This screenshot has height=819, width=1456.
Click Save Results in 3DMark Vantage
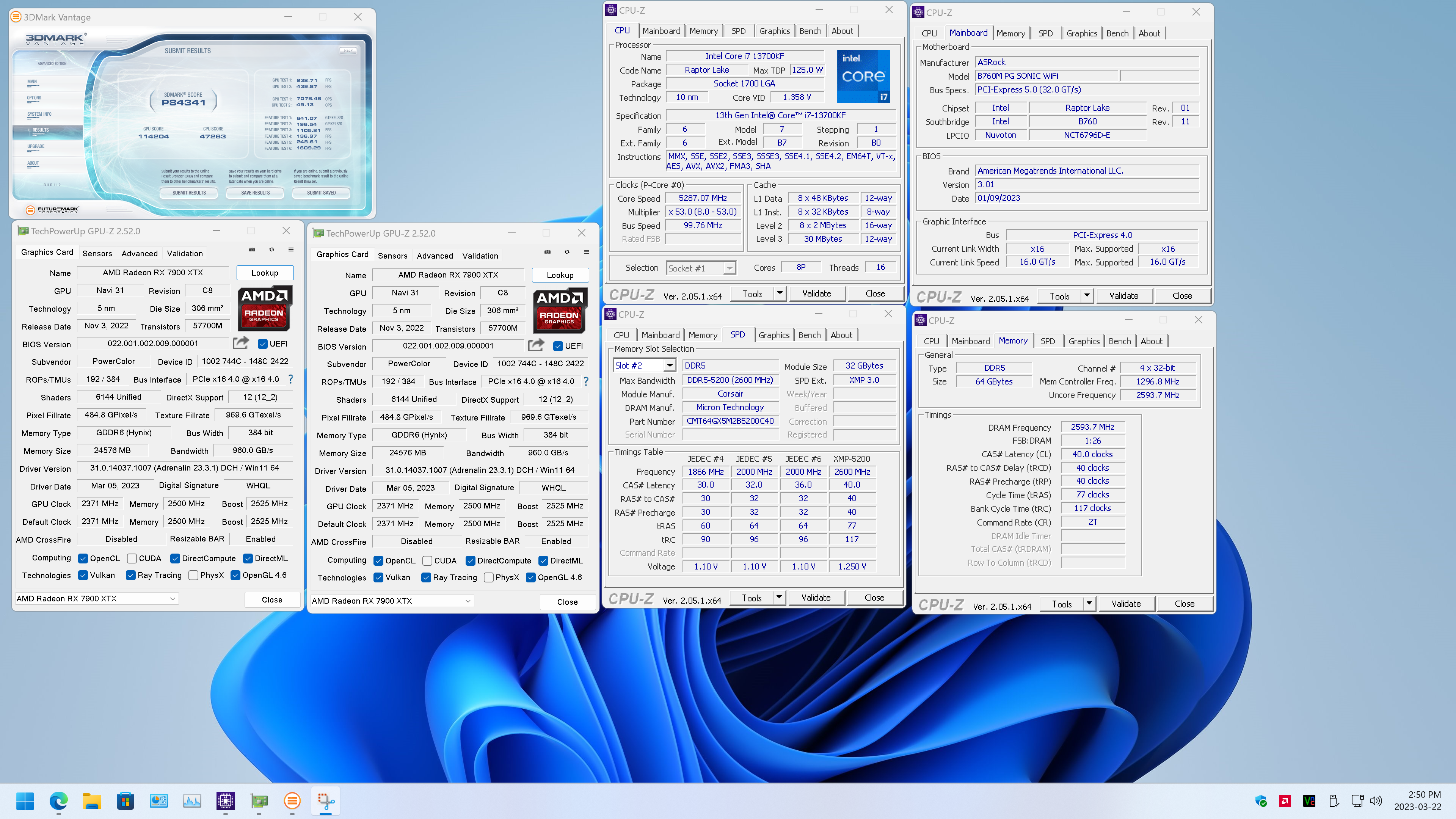pos(256,193)
